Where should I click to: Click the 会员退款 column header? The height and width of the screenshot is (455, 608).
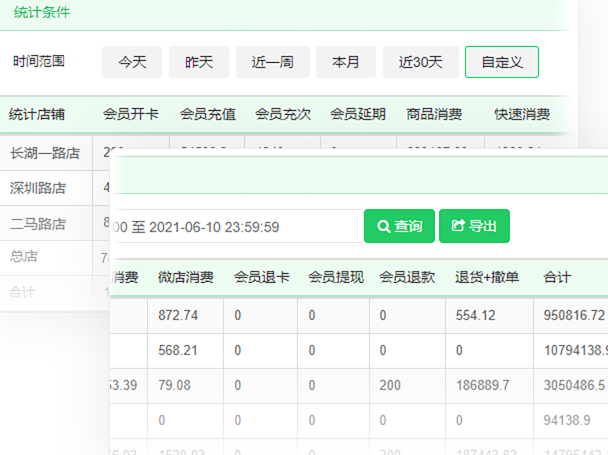click(407, 277)
